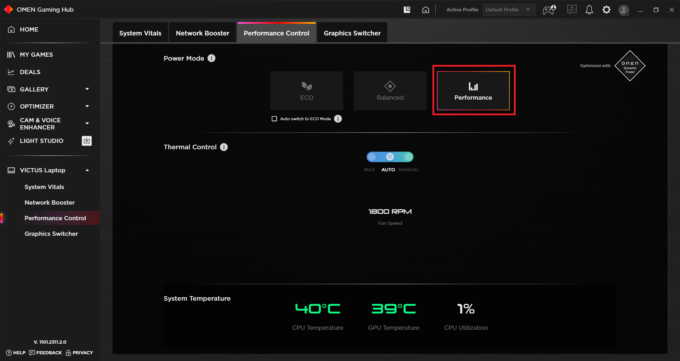Select System Vitals in sidebar tree
This screenshot has width=680, height=361.
(x=44, y=187)
